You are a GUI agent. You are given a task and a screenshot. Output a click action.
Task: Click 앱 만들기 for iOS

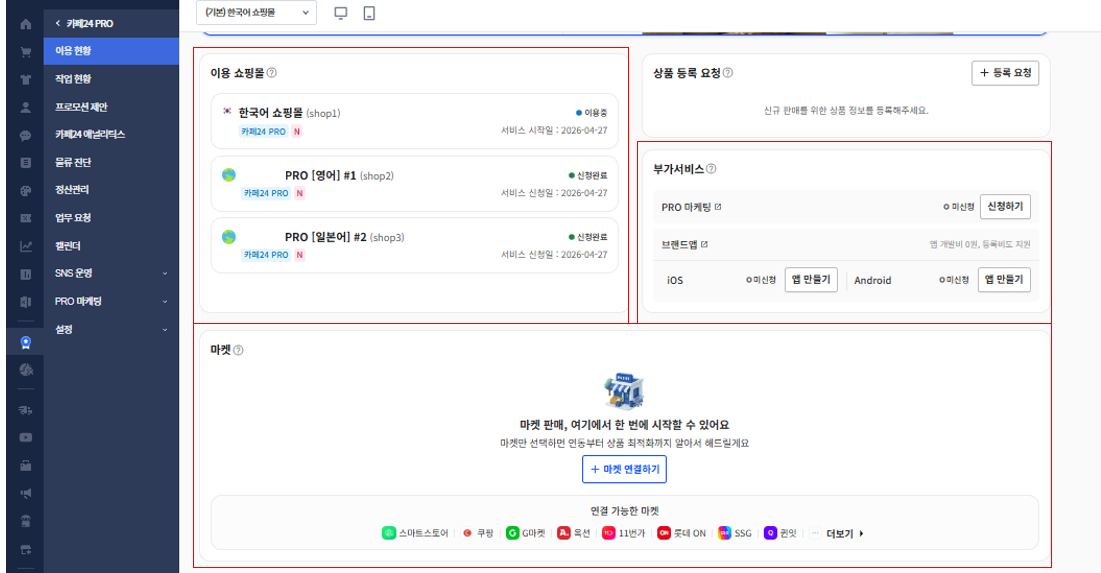pos(810,279)
